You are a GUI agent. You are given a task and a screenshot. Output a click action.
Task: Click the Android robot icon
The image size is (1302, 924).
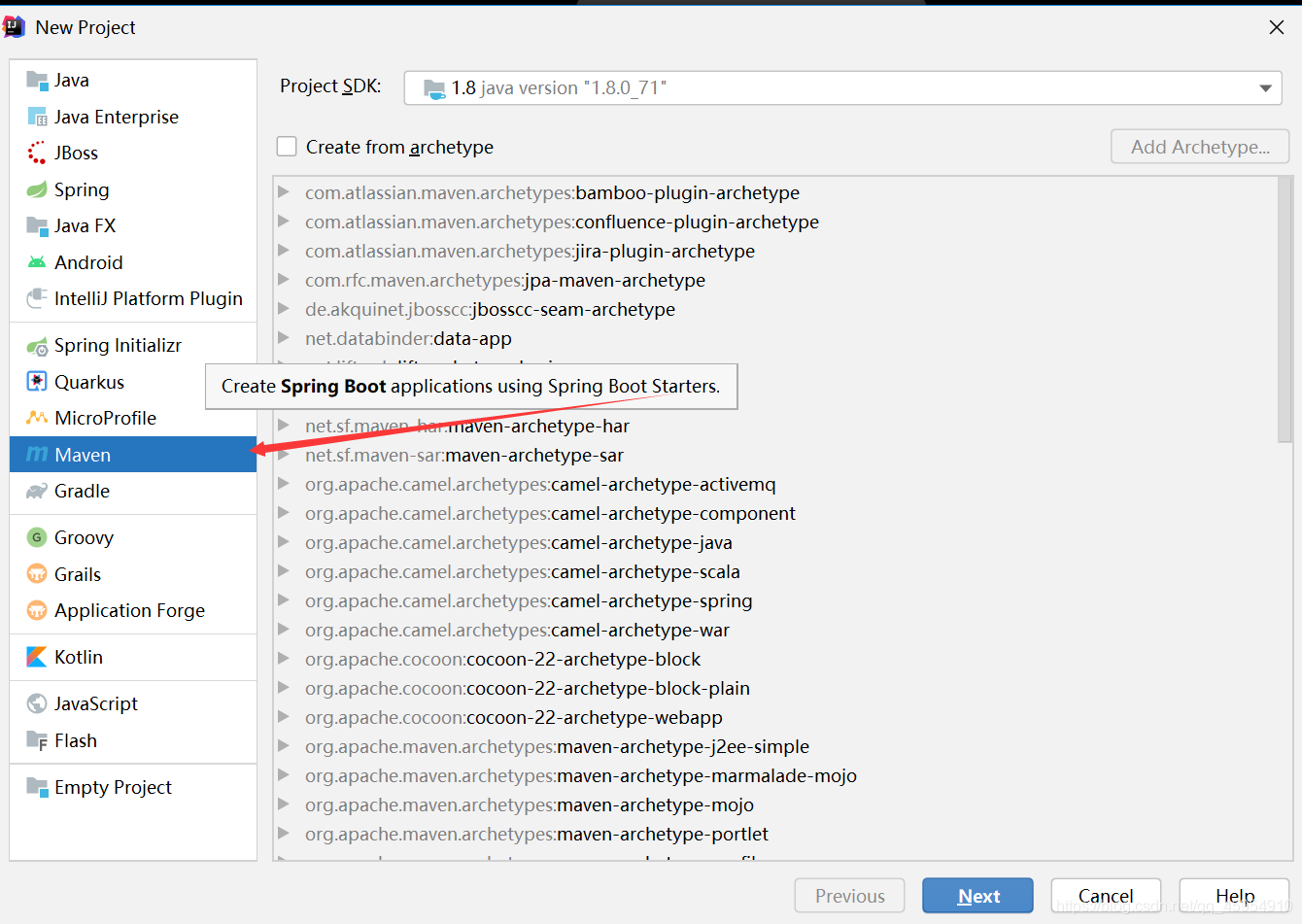(37, 263)
